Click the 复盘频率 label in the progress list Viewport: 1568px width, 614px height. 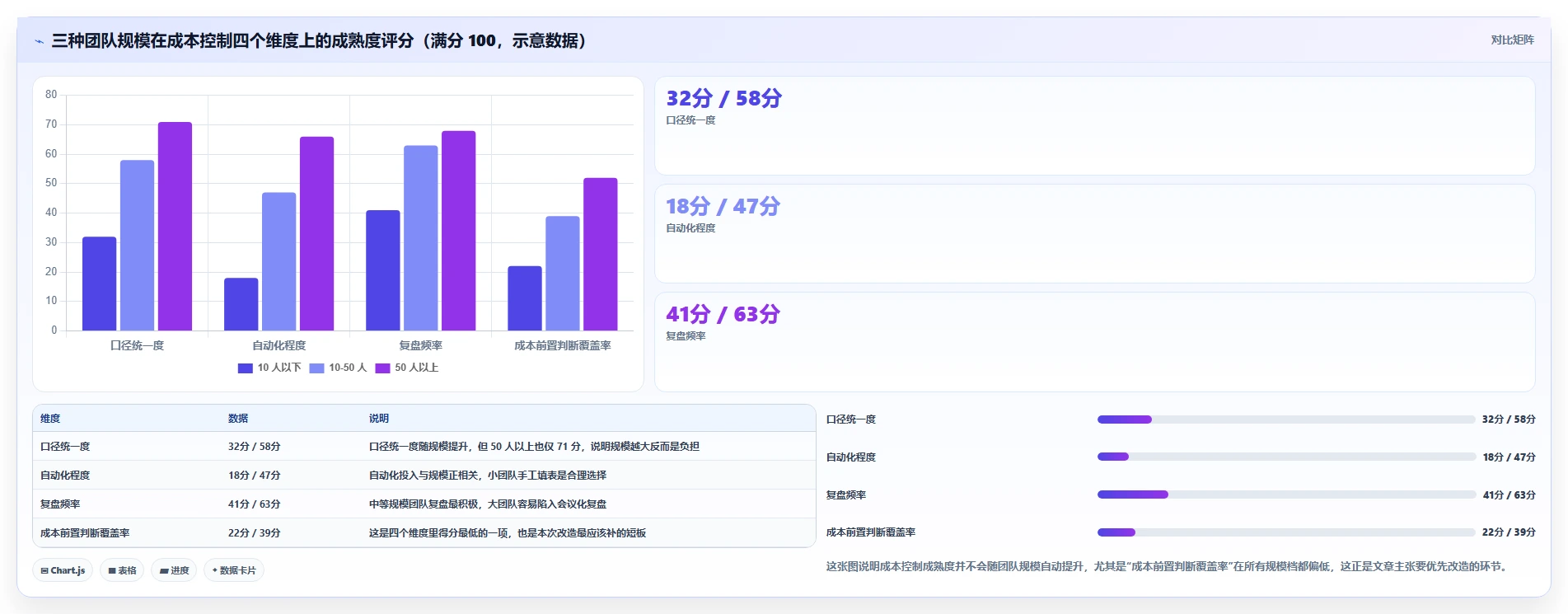click(x=846, y=495)
